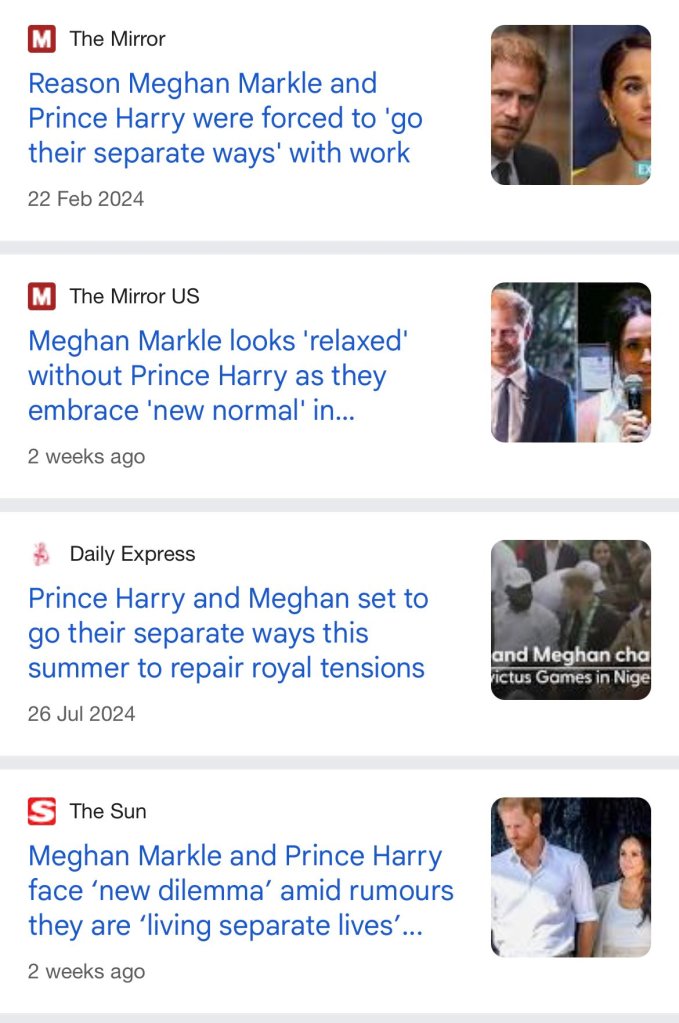This screenshot has width=679, height=1023.
Task: Click "The Mirror US" publisher name
Action: click(x=134, y=297)
